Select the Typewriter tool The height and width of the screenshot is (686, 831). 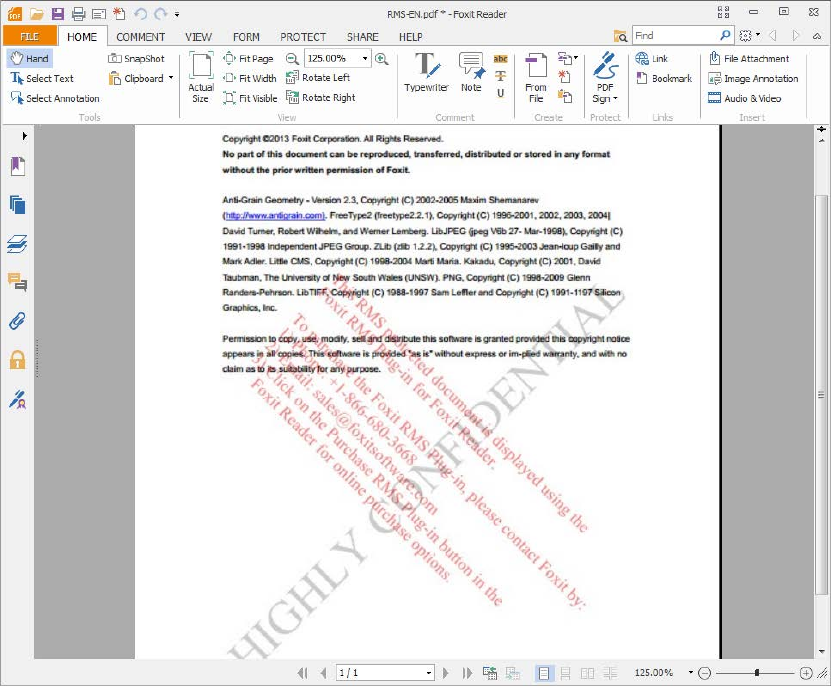(x=426, y=72)
